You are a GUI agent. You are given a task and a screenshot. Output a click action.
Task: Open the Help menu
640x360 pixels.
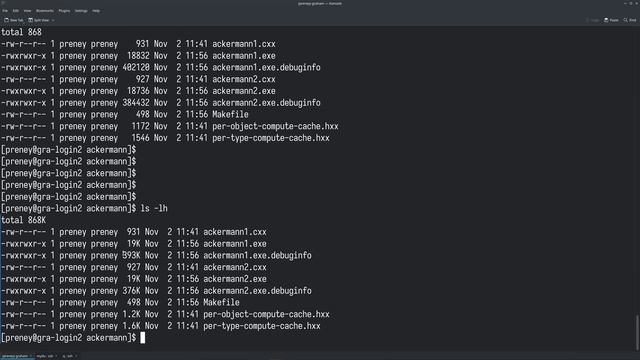(96, 11)
